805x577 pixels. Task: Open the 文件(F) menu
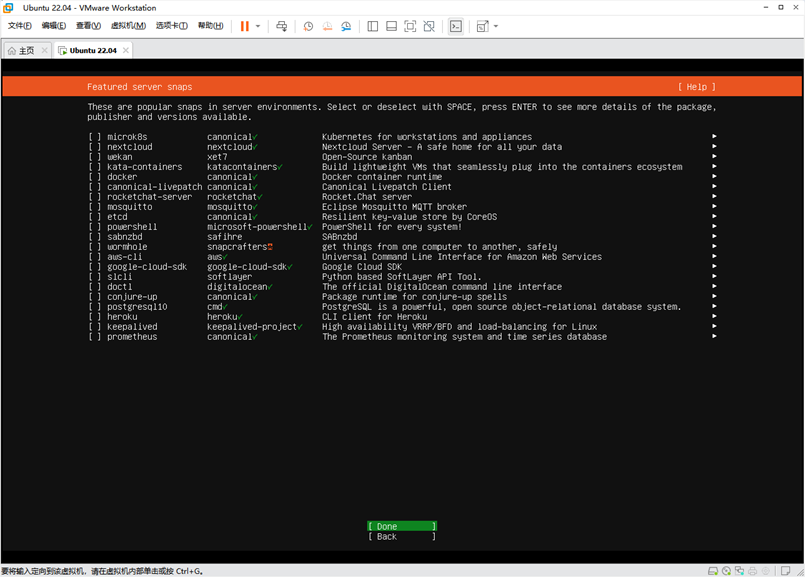[20, 26]
